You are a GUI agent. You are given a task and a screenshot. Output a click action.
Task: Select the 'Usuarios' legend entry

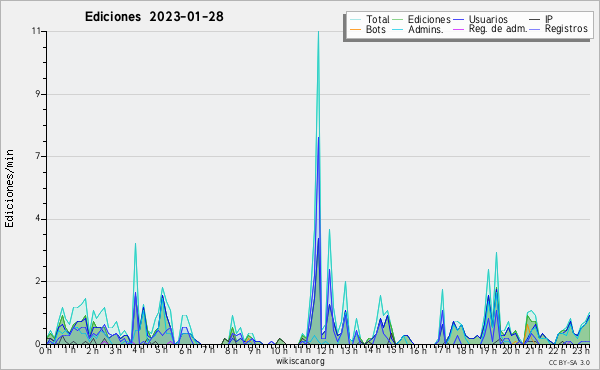(488, 19)
